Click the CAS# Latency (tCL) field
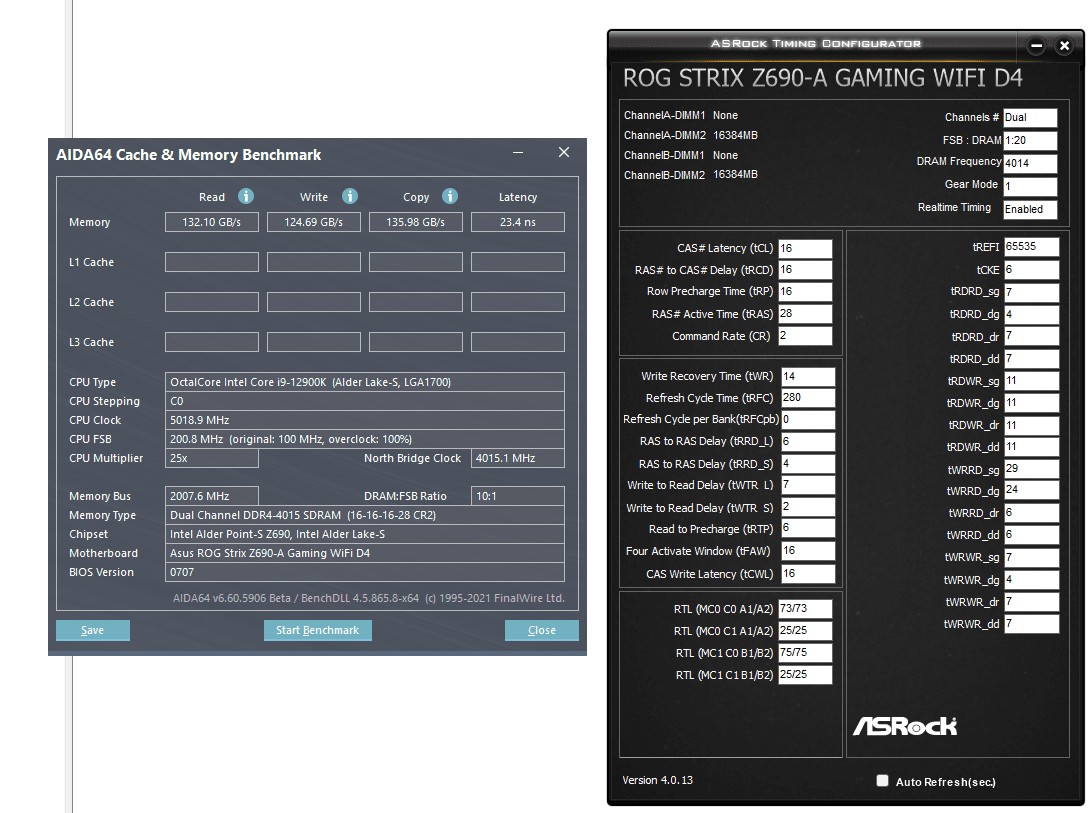Image resolution: width=1091 pixels, height=813 pixels. click(x=805, y=248)
